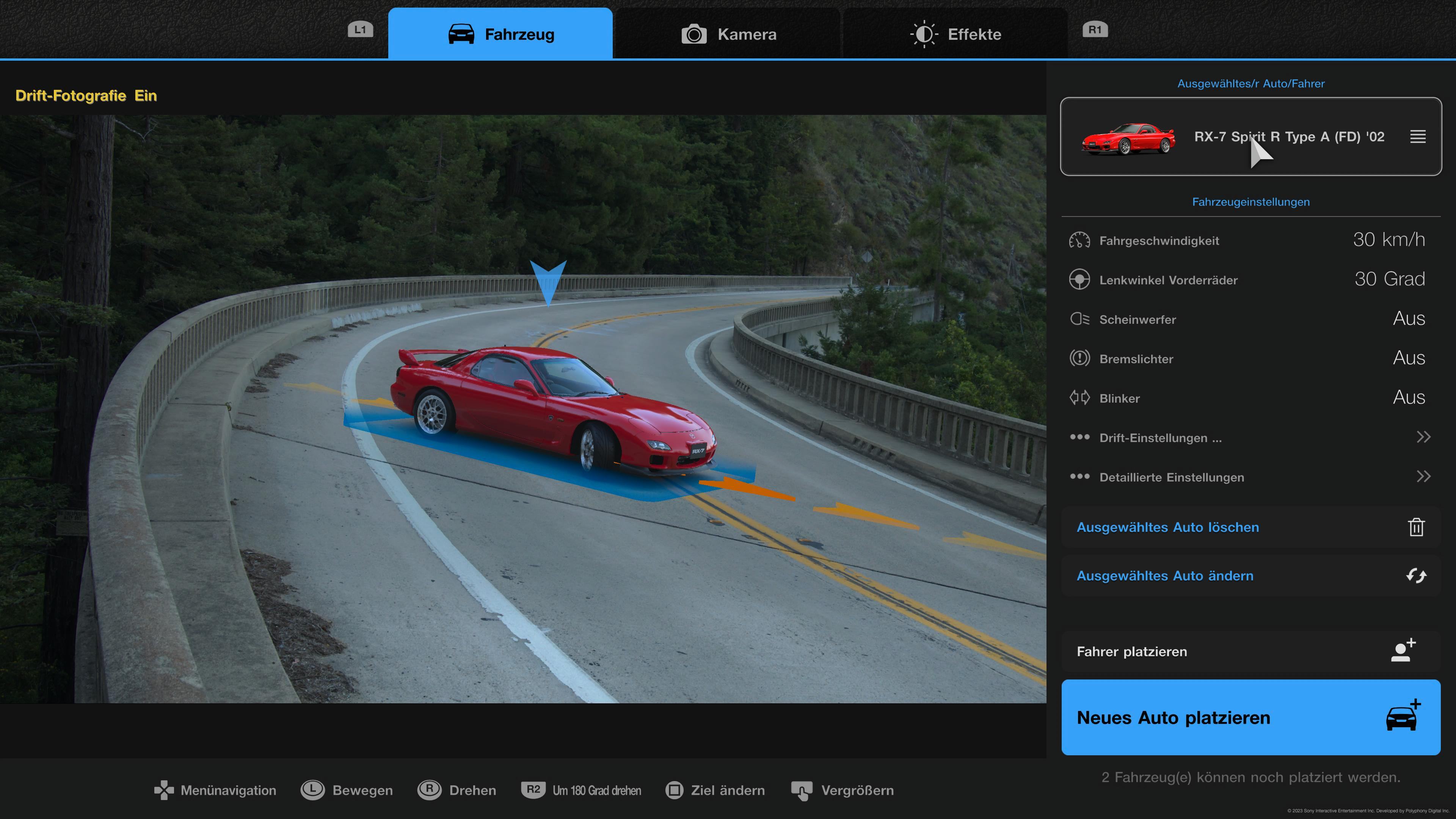Click the square button Ziel ändern icon
1456x819 pixels.
(674, 789)
